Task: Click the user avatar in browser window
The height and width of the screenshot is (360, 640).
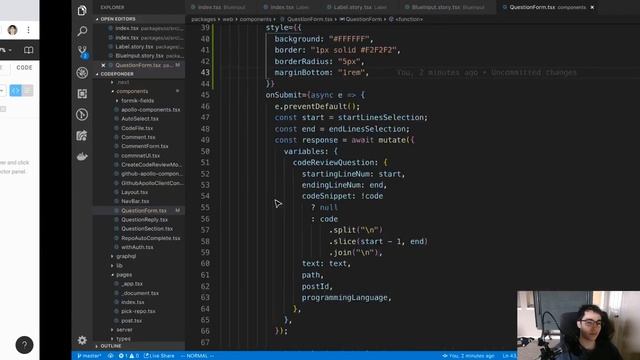Action: (12, 30)
